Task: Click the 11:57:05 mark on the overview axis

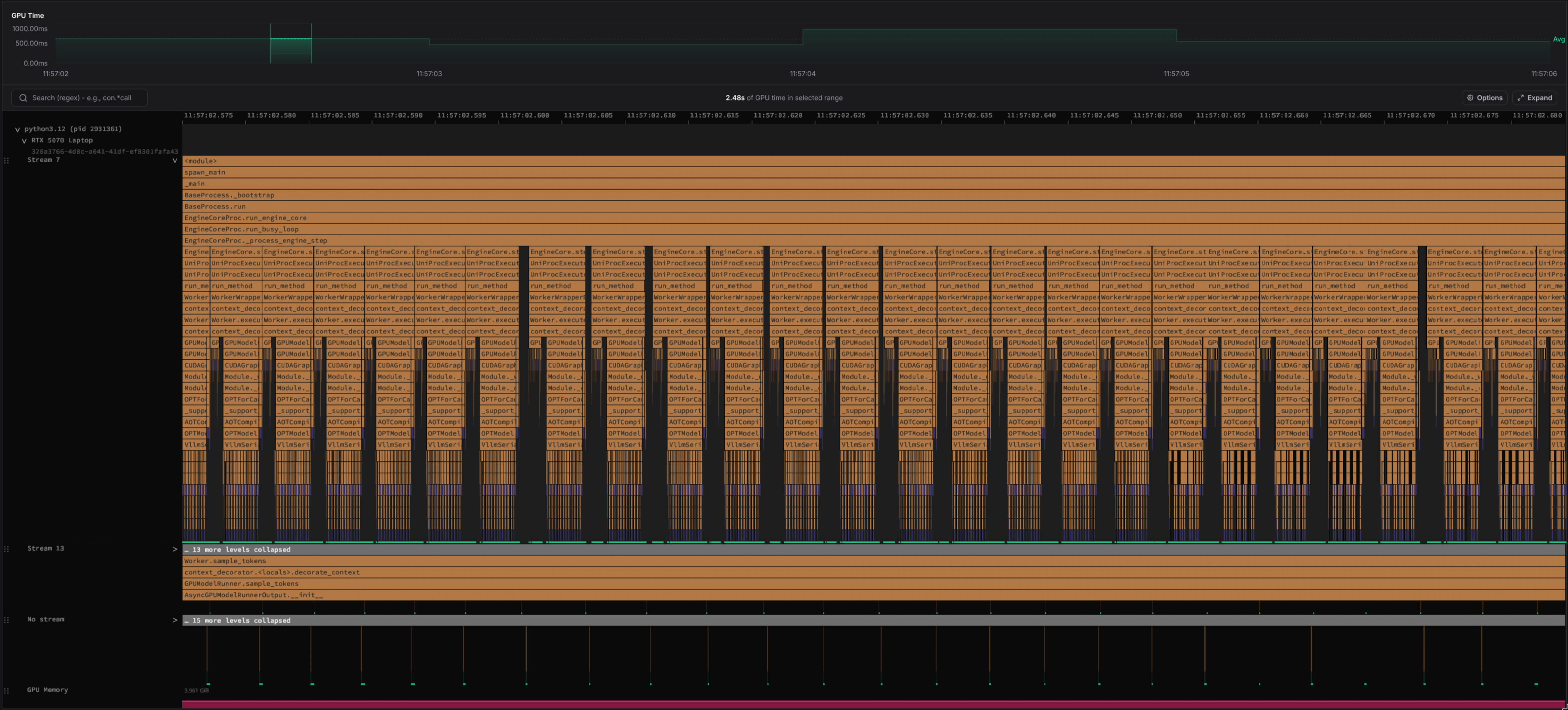Action: click(1177, 74)
